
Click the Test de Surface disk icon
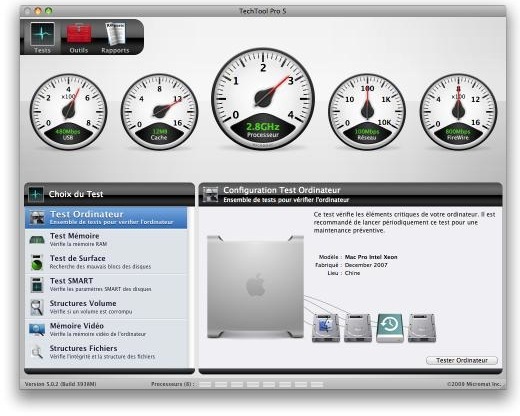pyautogui.click(x=37, y=262)
